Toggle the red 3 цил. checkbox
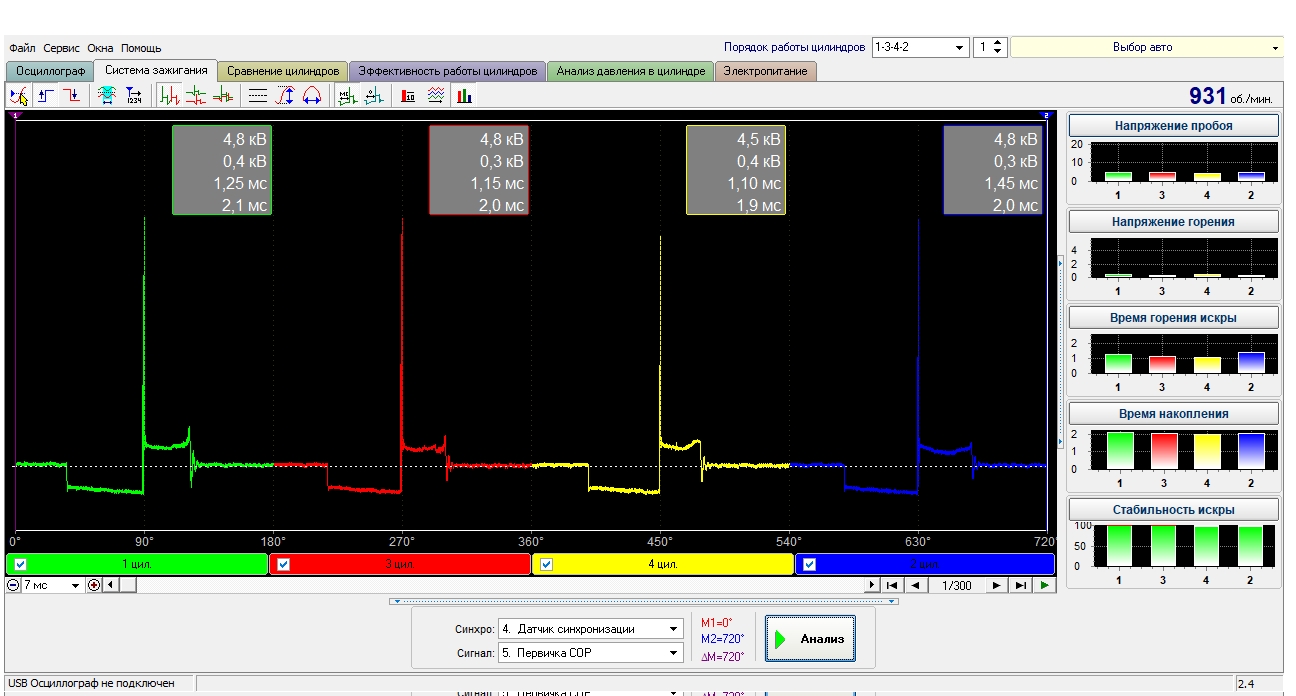The image size is (1296, 696). click(x=283, y=564)
